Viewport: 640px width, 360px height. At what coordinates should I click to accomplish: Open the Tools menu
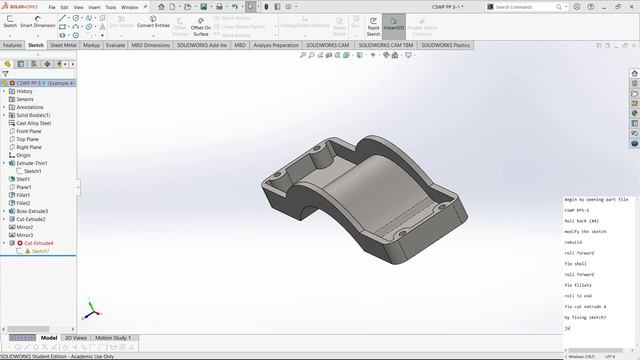pos(111,7)
